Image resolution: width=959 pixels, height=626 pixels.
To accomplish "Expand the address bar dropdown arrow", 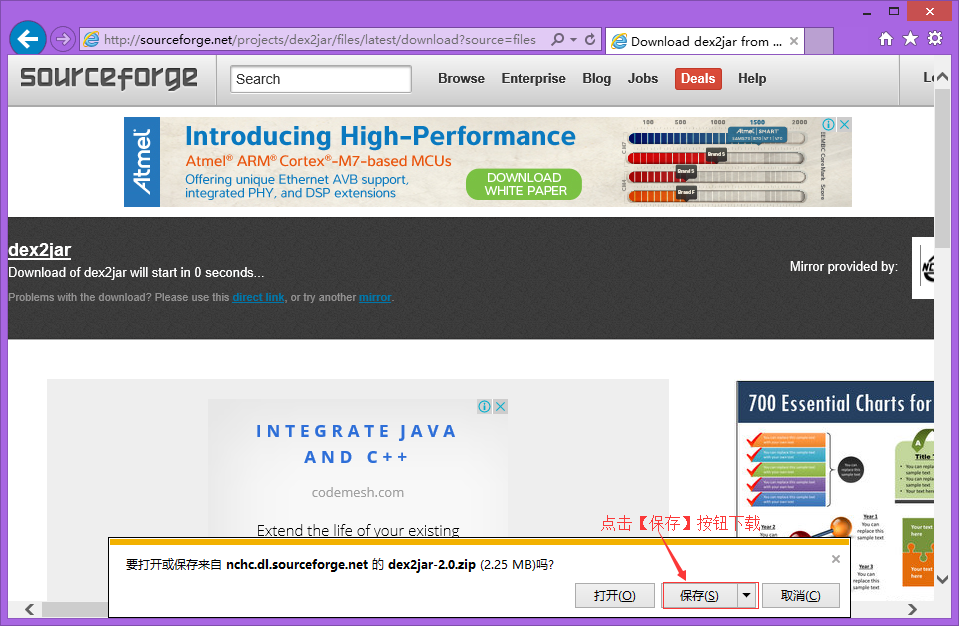I will tap(573, 40).
